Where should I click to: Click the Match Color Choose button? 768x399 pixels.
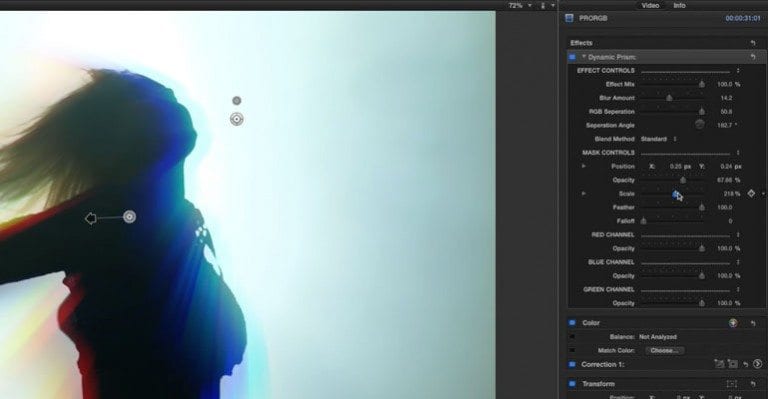click(x=665, y=351)
